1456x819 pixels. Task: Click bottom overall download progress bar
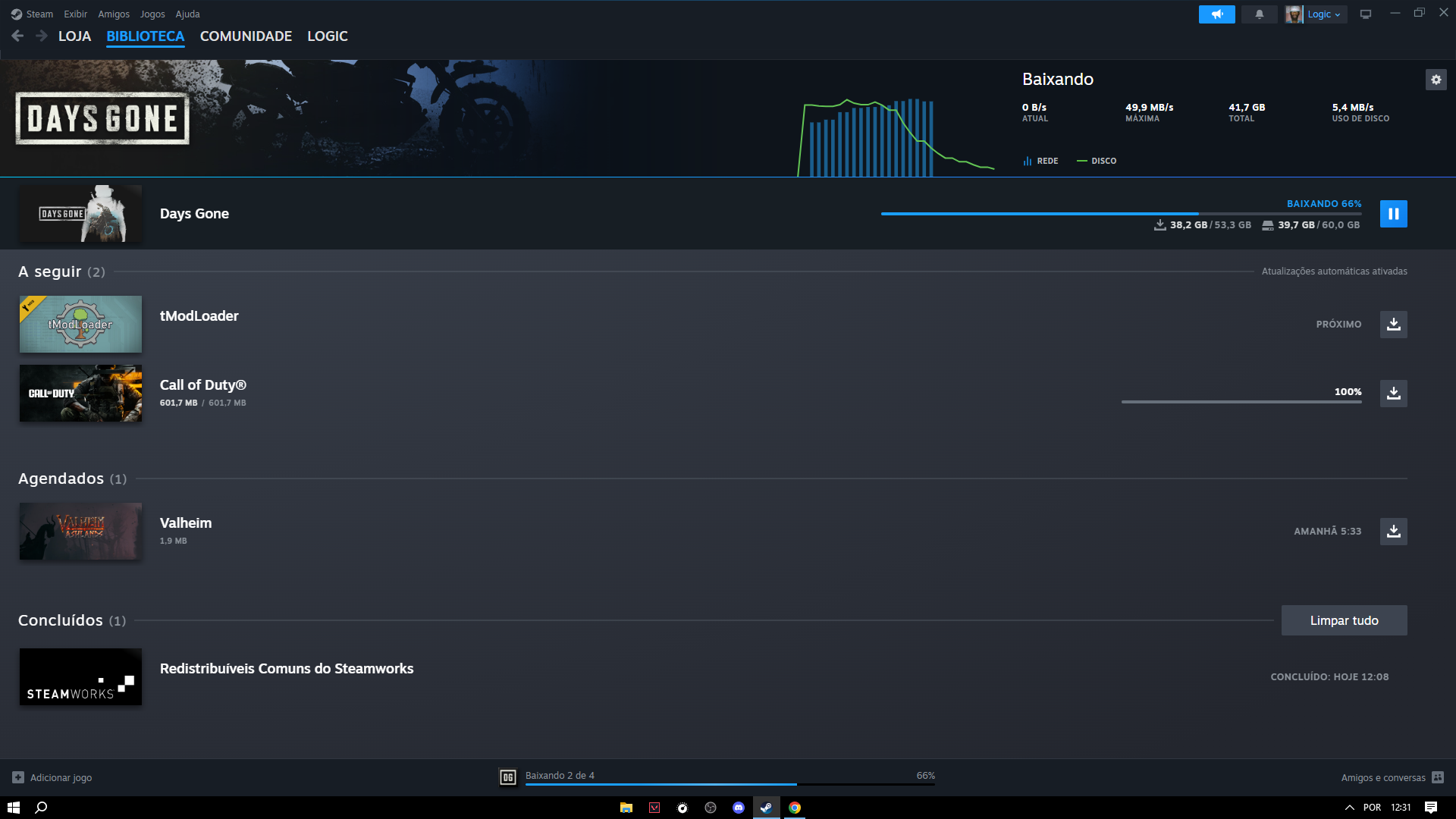pyautogui.click(x=730, y=784)
